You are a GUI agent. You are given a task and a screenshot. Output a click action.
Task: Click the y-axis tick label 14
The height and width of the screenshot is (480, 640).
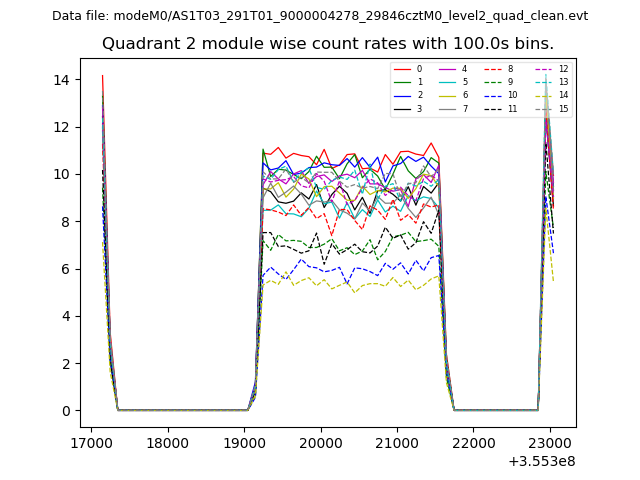click(x=59, y=80)
